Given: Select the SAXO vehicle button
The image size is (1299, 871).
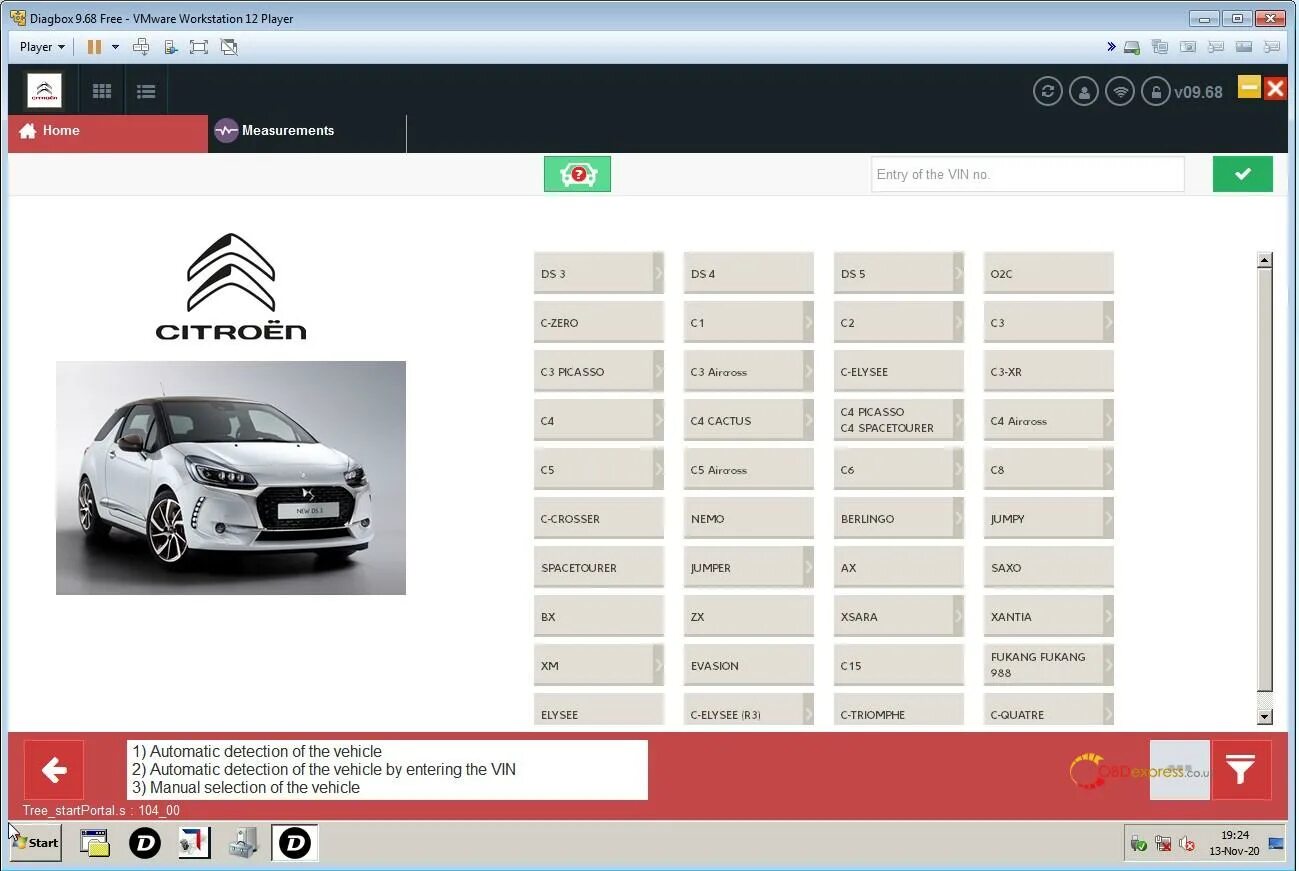Looking at the screenshot, I should [x=1049, y=567].
